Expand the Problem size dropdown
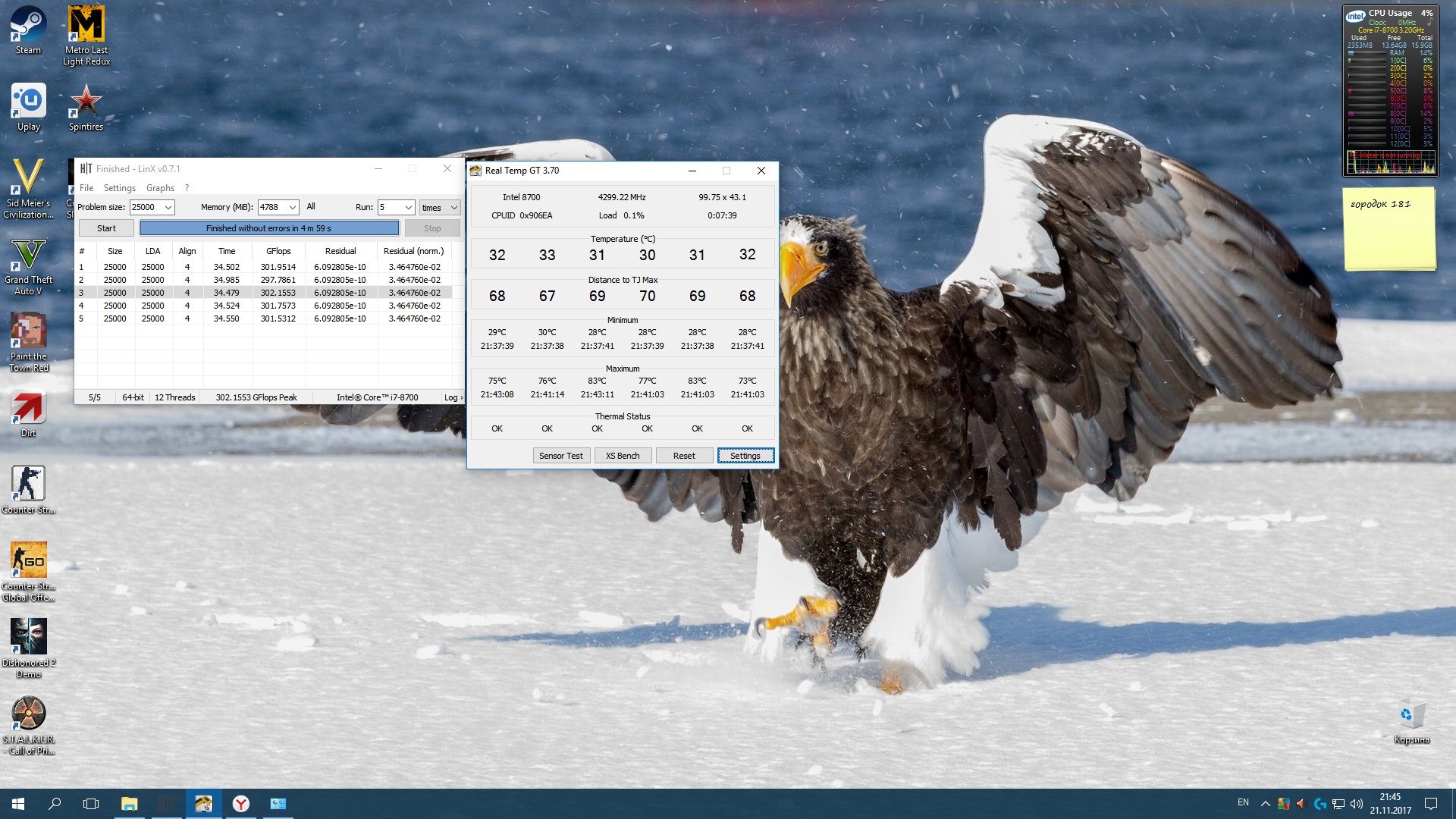1456x819 pixels. click(x=168, y=207)
